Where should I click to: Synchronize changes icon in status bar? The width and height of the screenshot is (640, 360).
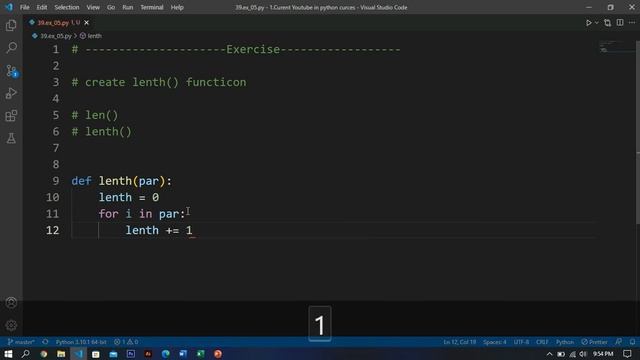pyautogui.click(x=45, y=342)
